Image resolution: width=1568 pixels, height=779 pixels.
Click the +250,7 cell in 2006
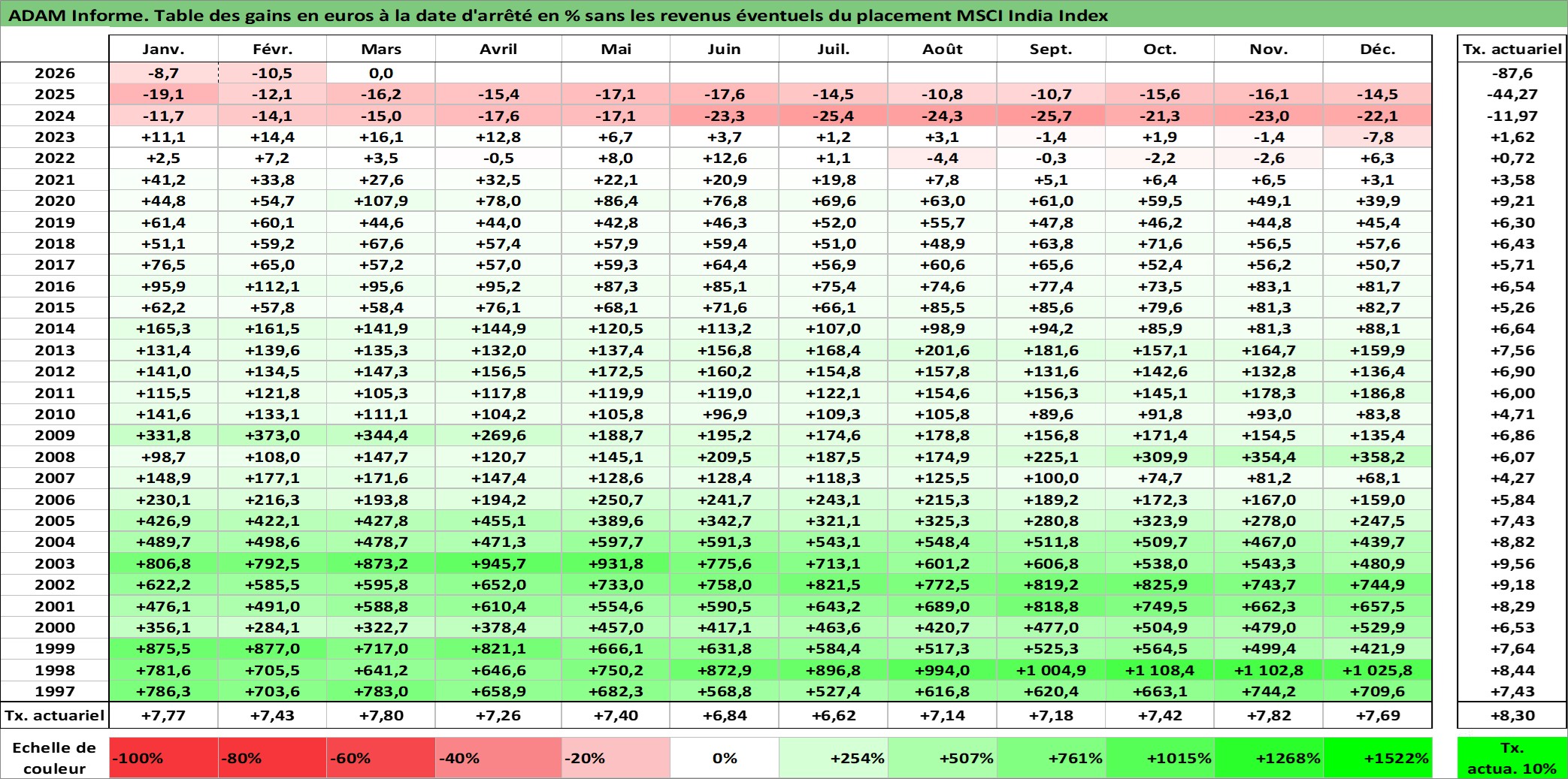(x=616, y=500)
